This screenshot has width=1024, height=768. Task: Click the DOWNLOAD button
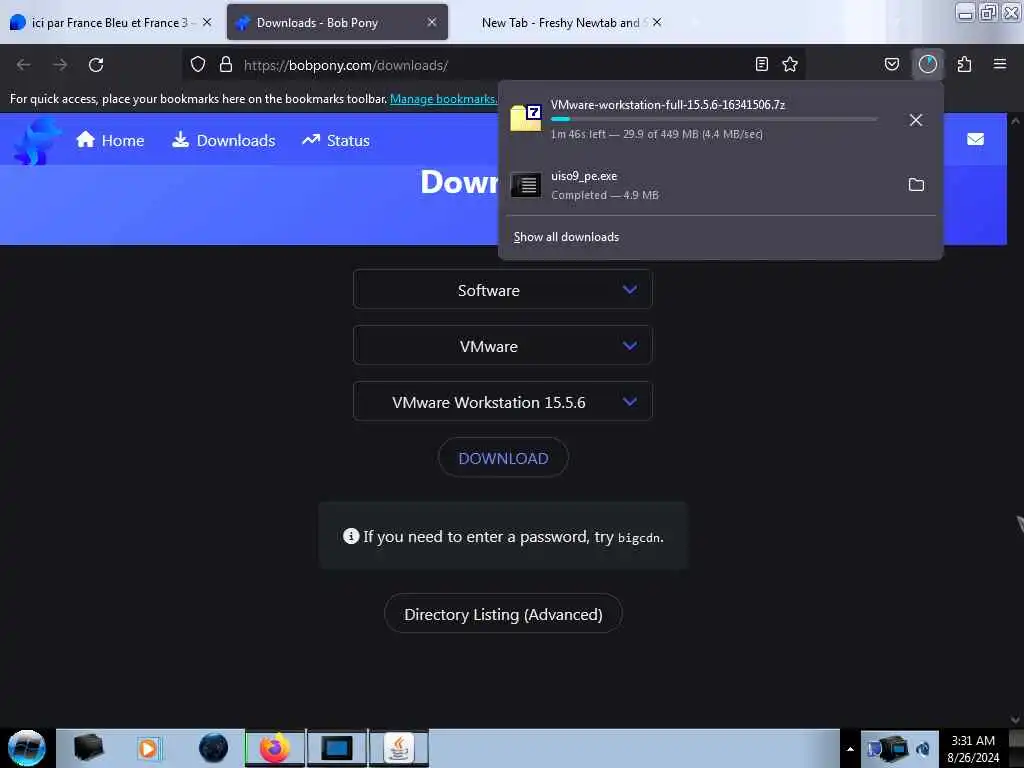click(x=503, y=458)
